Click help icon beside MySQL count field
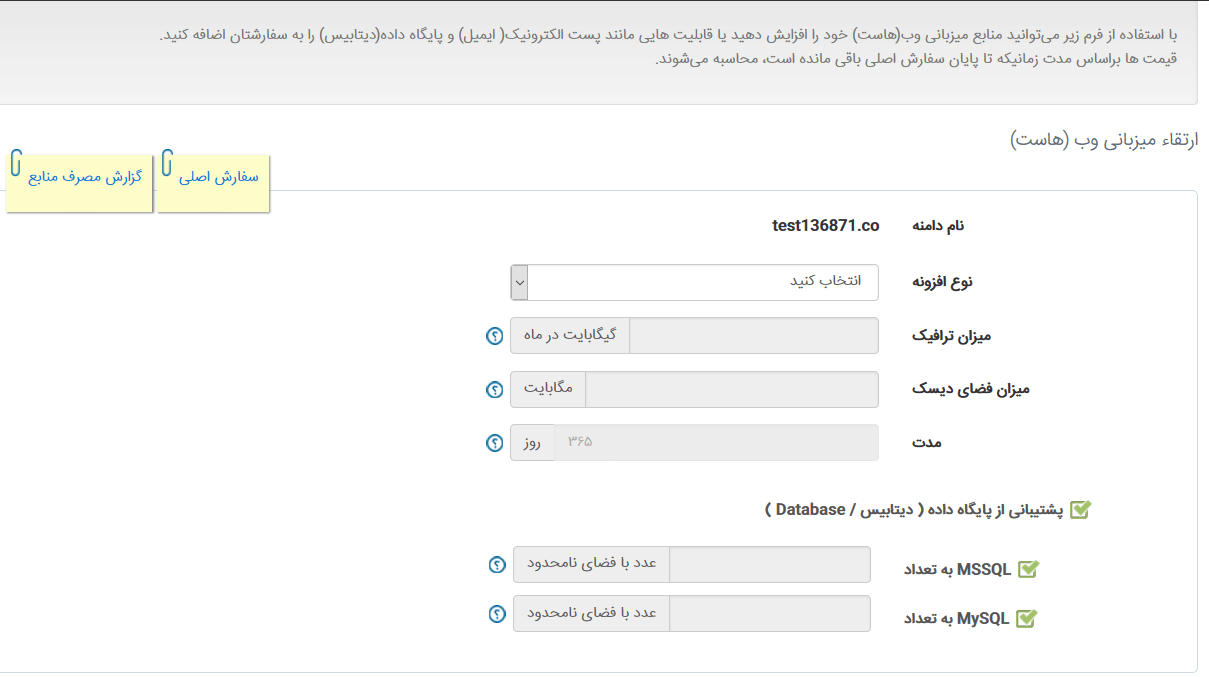 point(497,614)
